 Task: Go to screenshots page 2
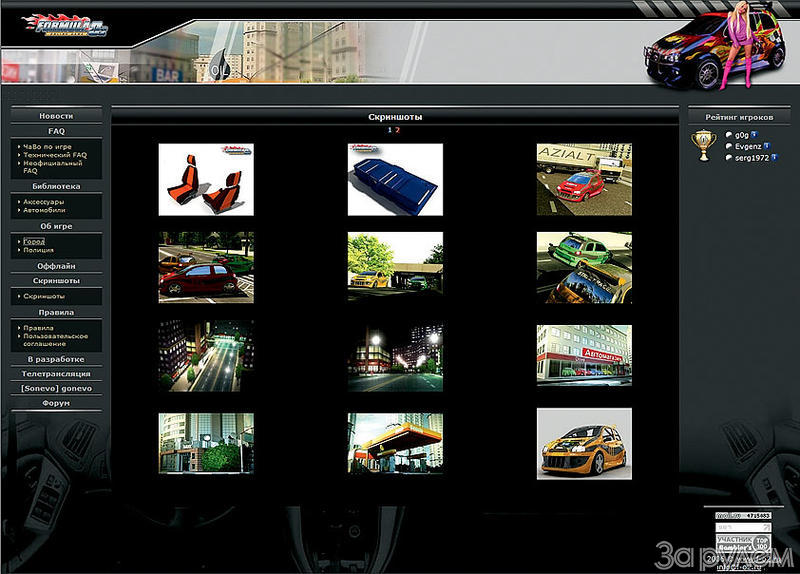pyautogui.click(x=397, y=130)
